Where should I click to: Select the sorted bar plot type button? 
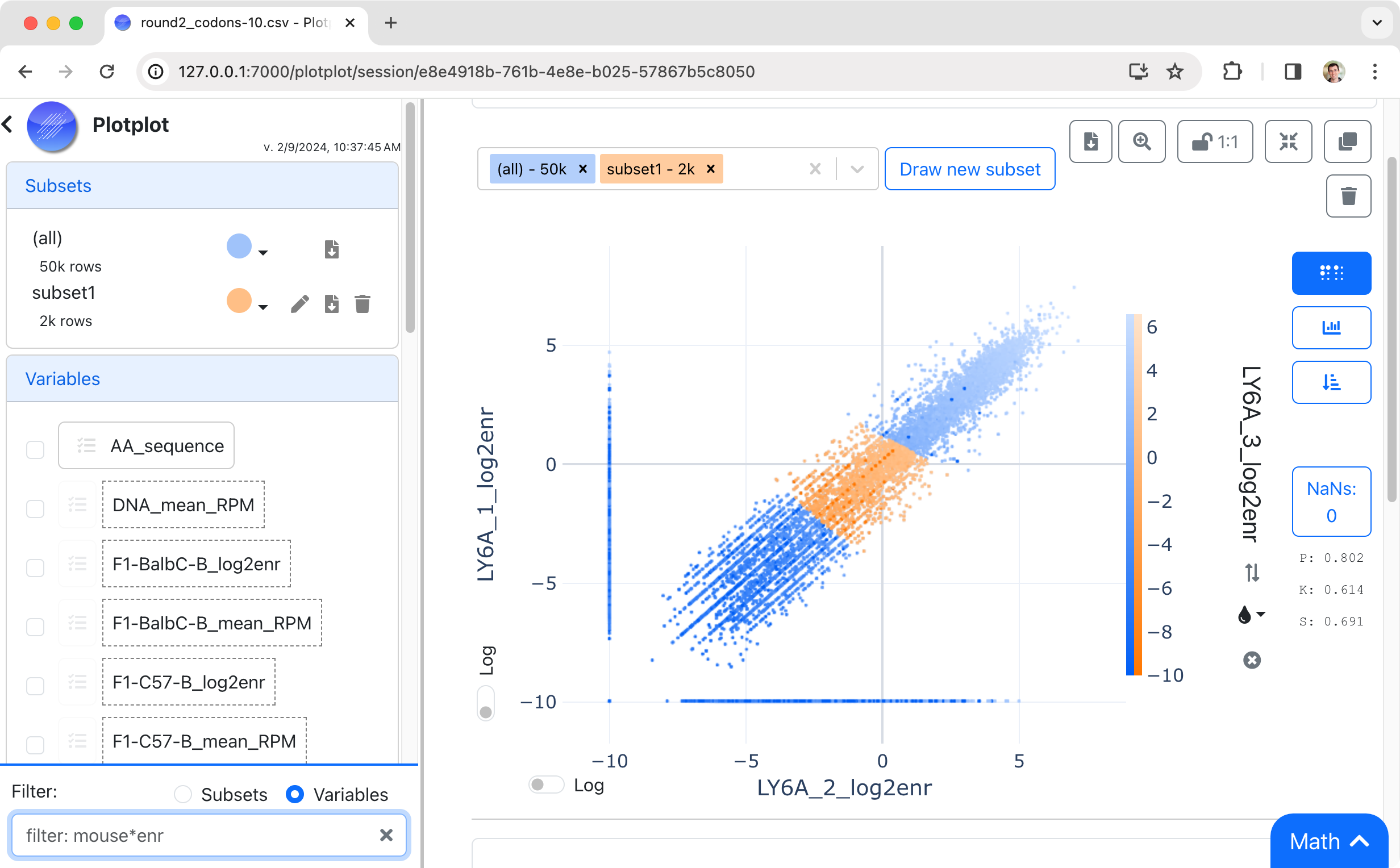point(1331,382)
